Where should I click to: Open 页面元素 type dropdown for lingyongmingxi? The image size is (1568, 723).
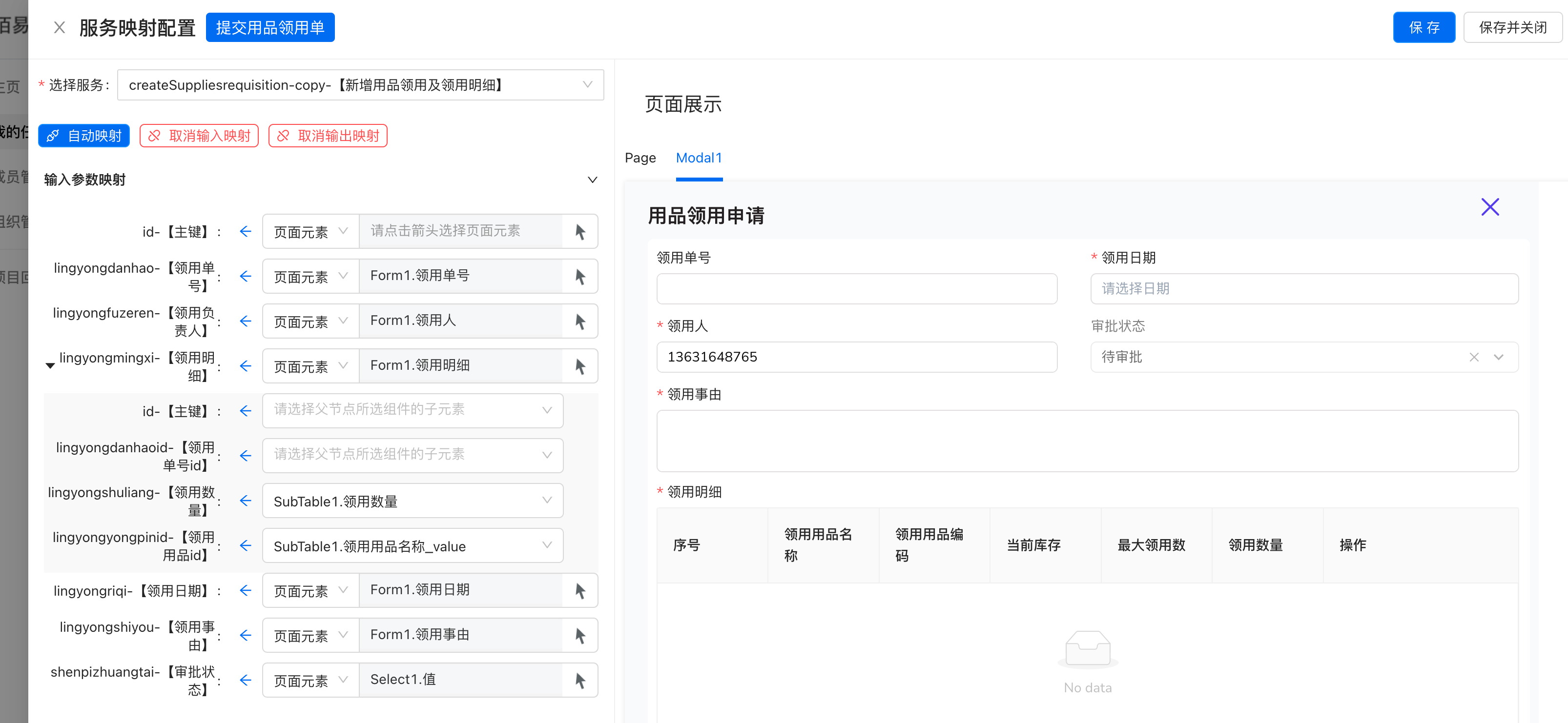click(310, 366)
